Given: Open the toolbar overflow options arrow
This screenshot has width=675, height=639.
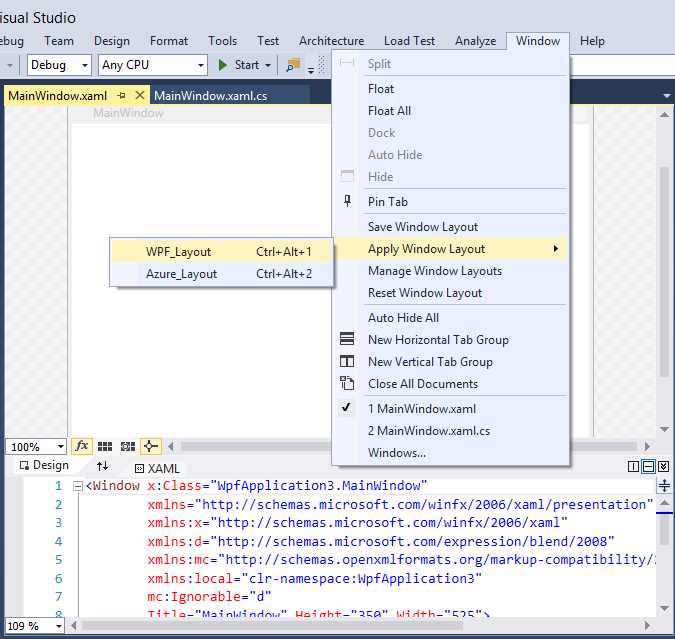Looking at the screenshot, I should coord(311,69).
